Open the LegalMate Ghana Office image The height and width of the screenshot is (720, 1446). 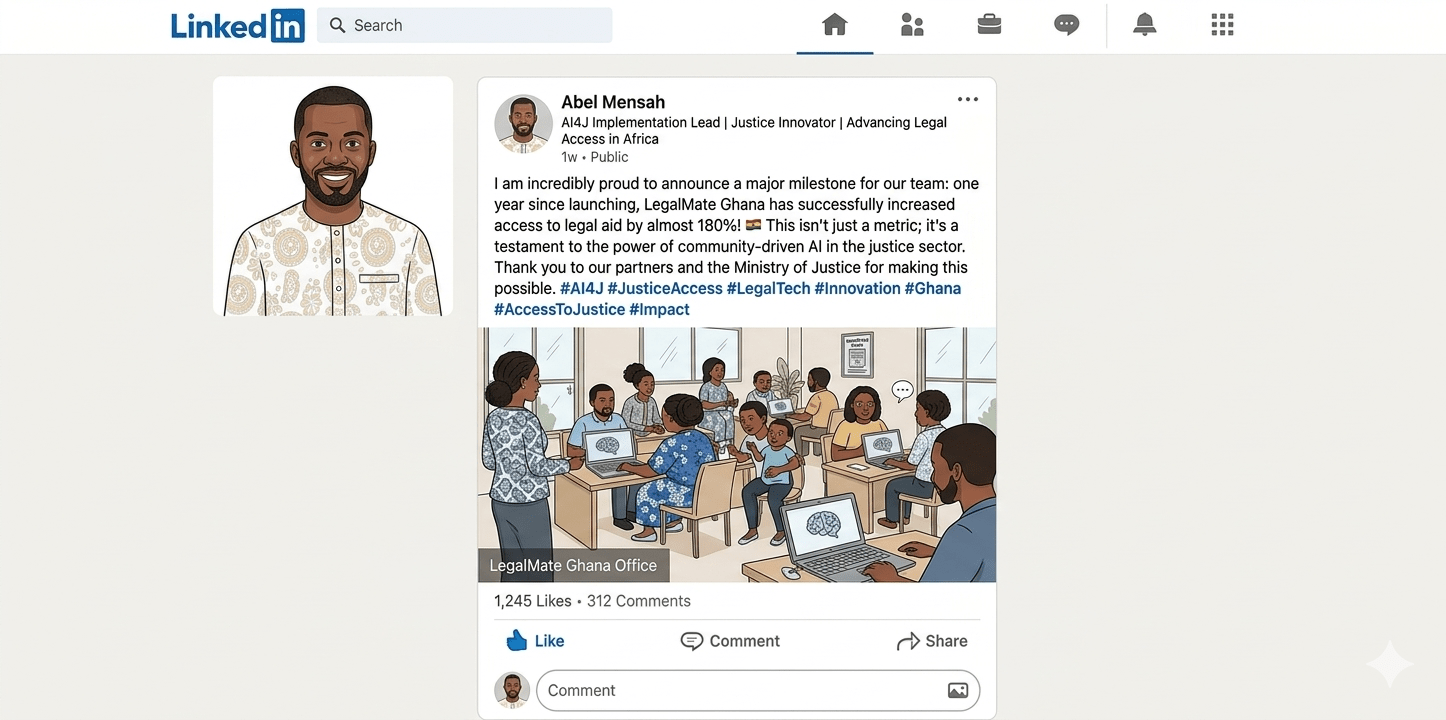737,455
